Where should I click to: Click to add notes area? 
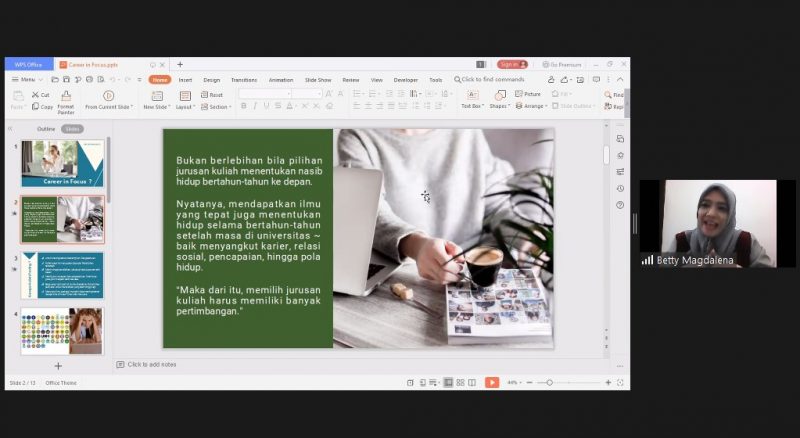click(x=152, y=364)
